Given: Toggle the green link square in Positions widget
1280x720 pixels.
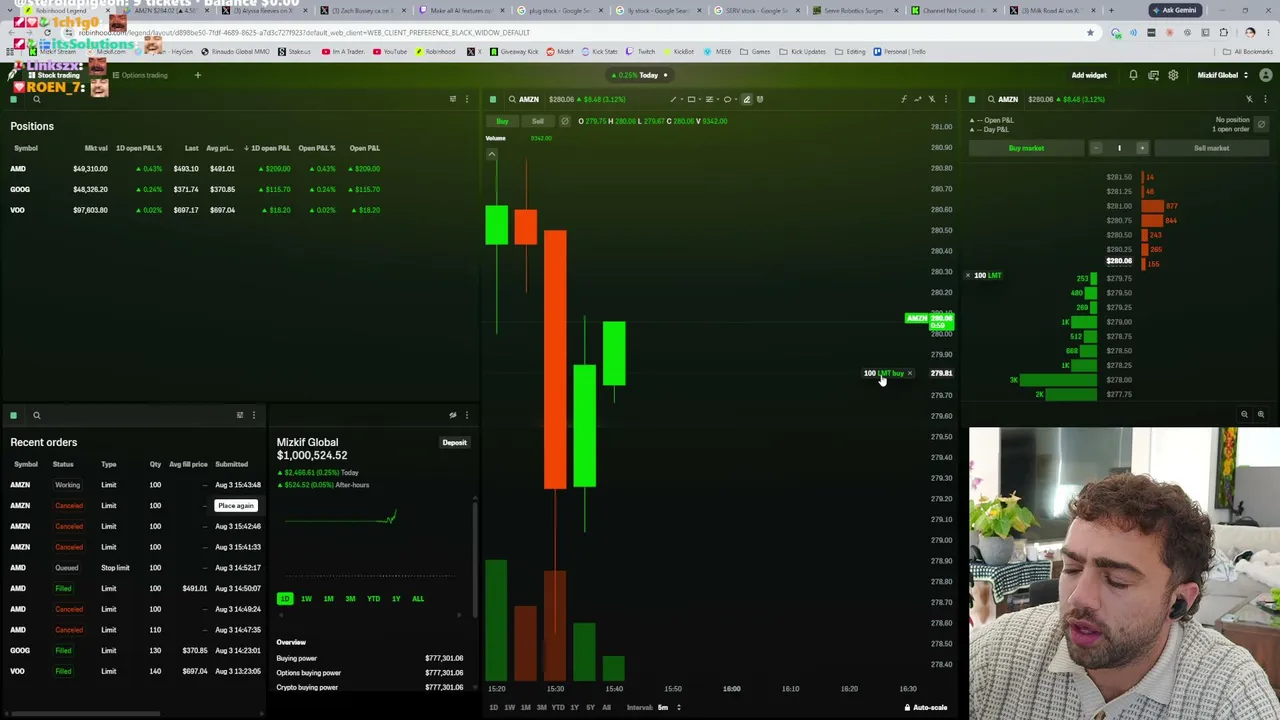Looking at the screenshot, I should point(13,99).
